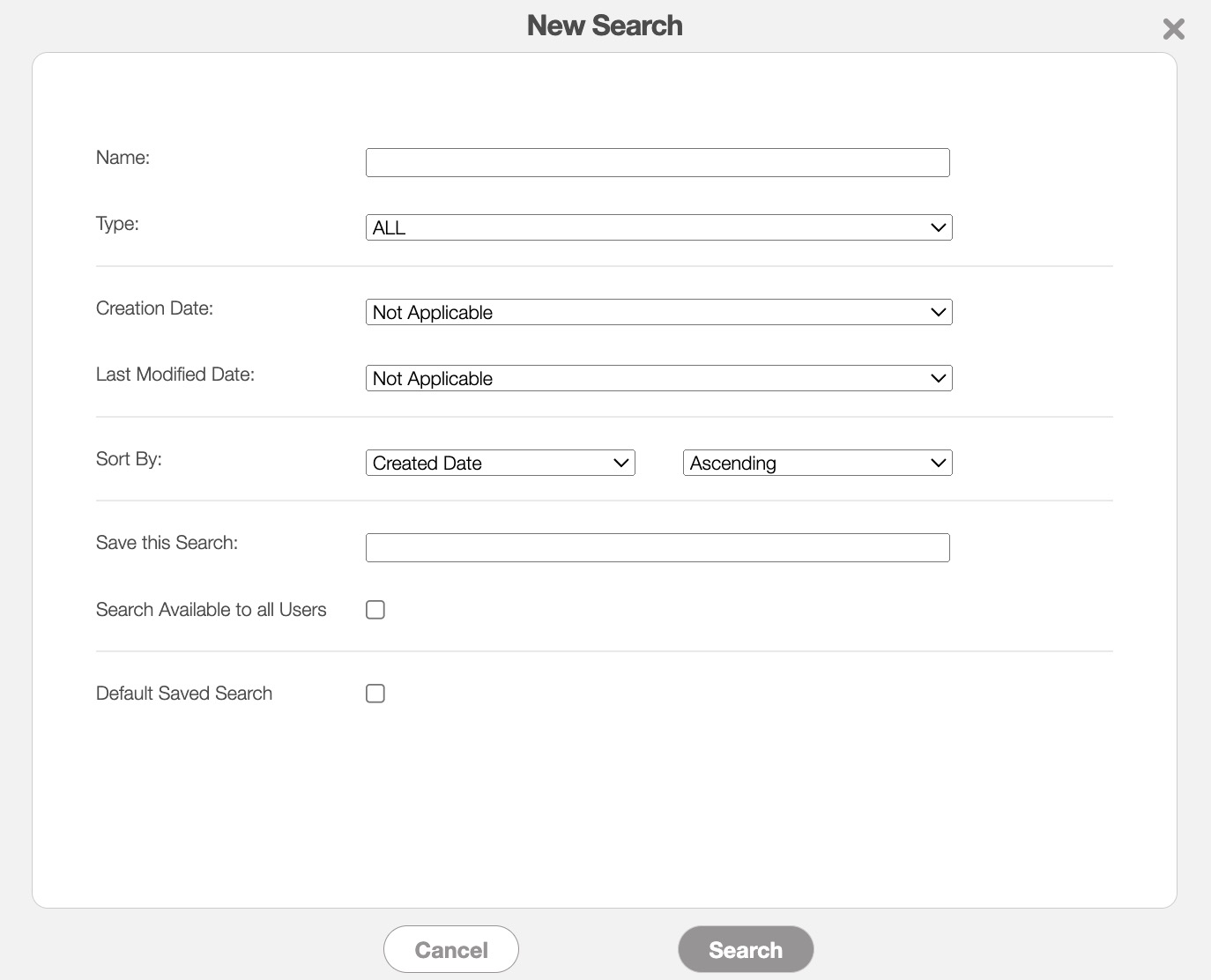Screen dimensions: 1211x980
Task: Click the Save this Search: label
Action: (x=167, y=543)
